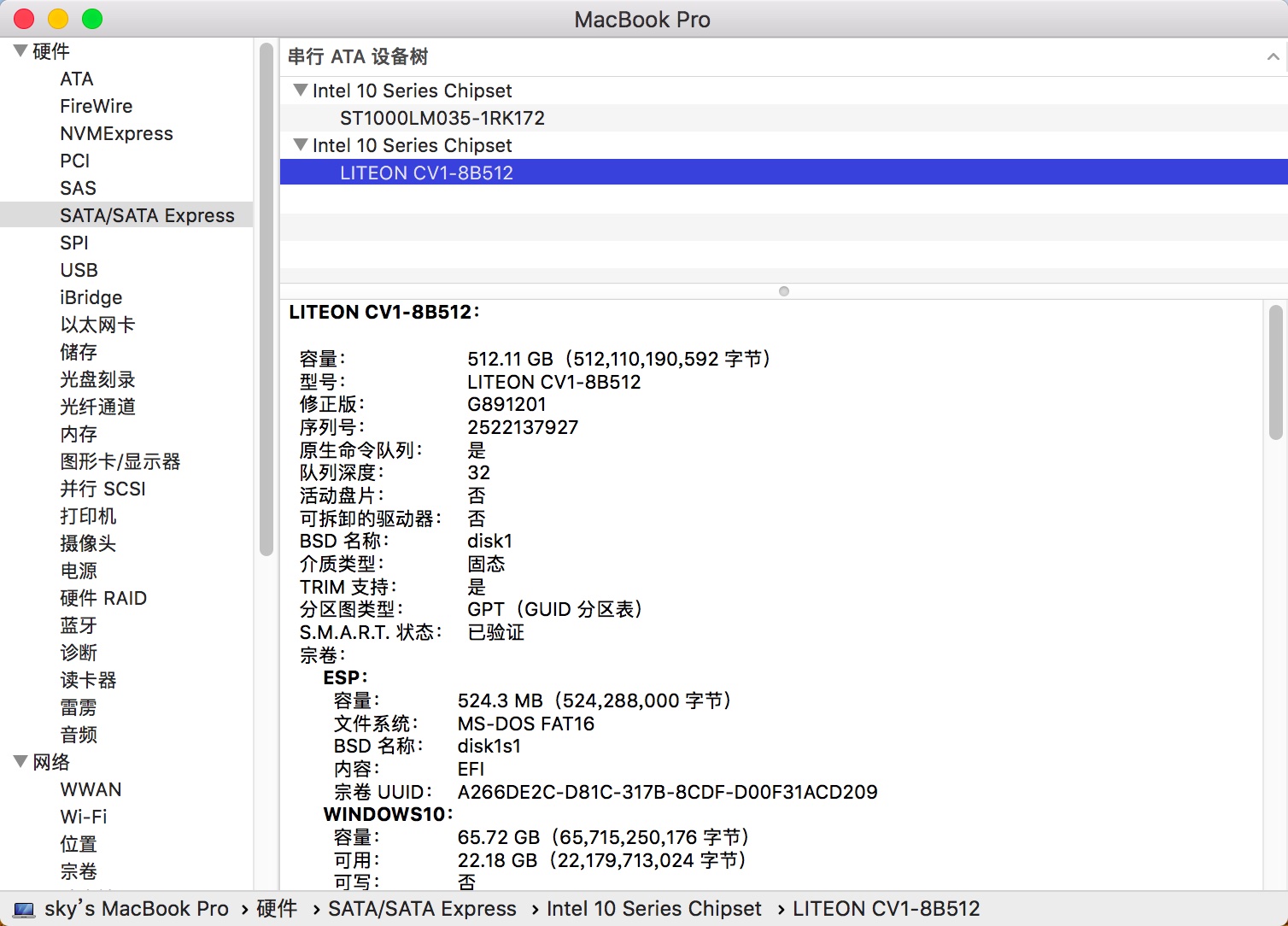This screenshot has width=1288, height=926.
Task: Select 诊断 diagnostics in sidebar
Action: [79, 653]
